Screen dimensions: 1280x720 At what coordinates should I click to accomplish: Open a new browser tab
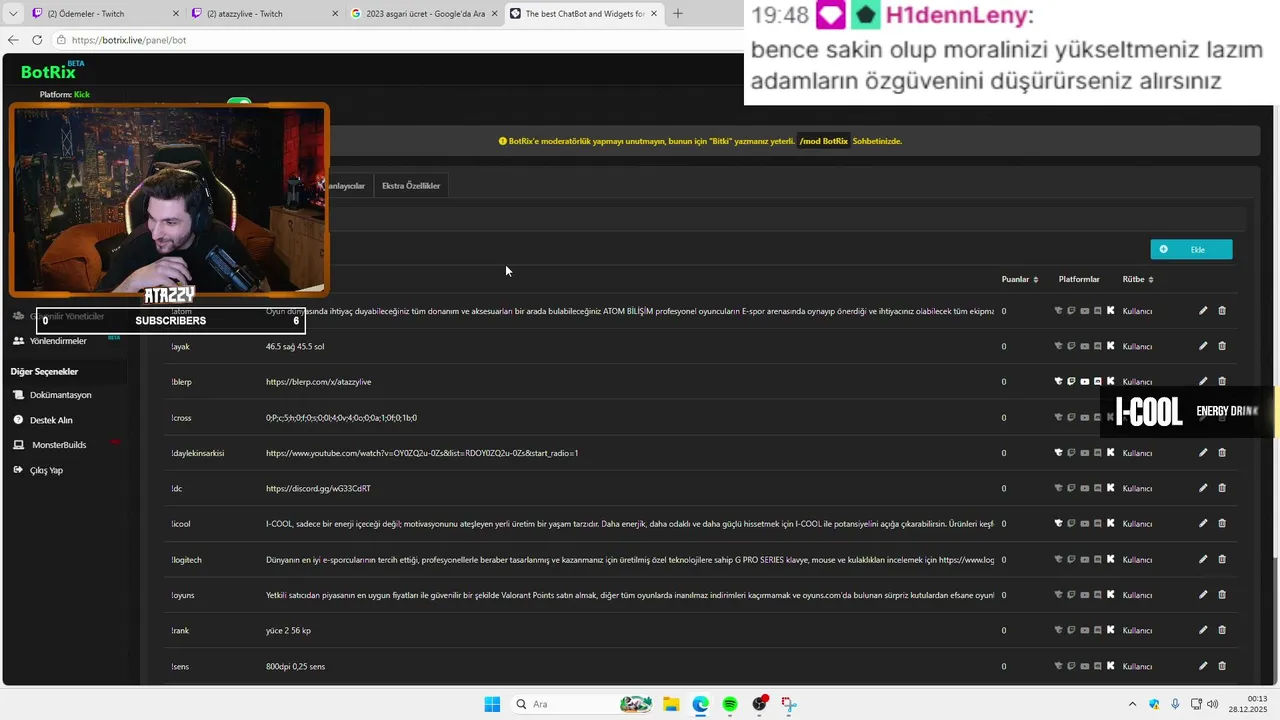tap(678, 13)
